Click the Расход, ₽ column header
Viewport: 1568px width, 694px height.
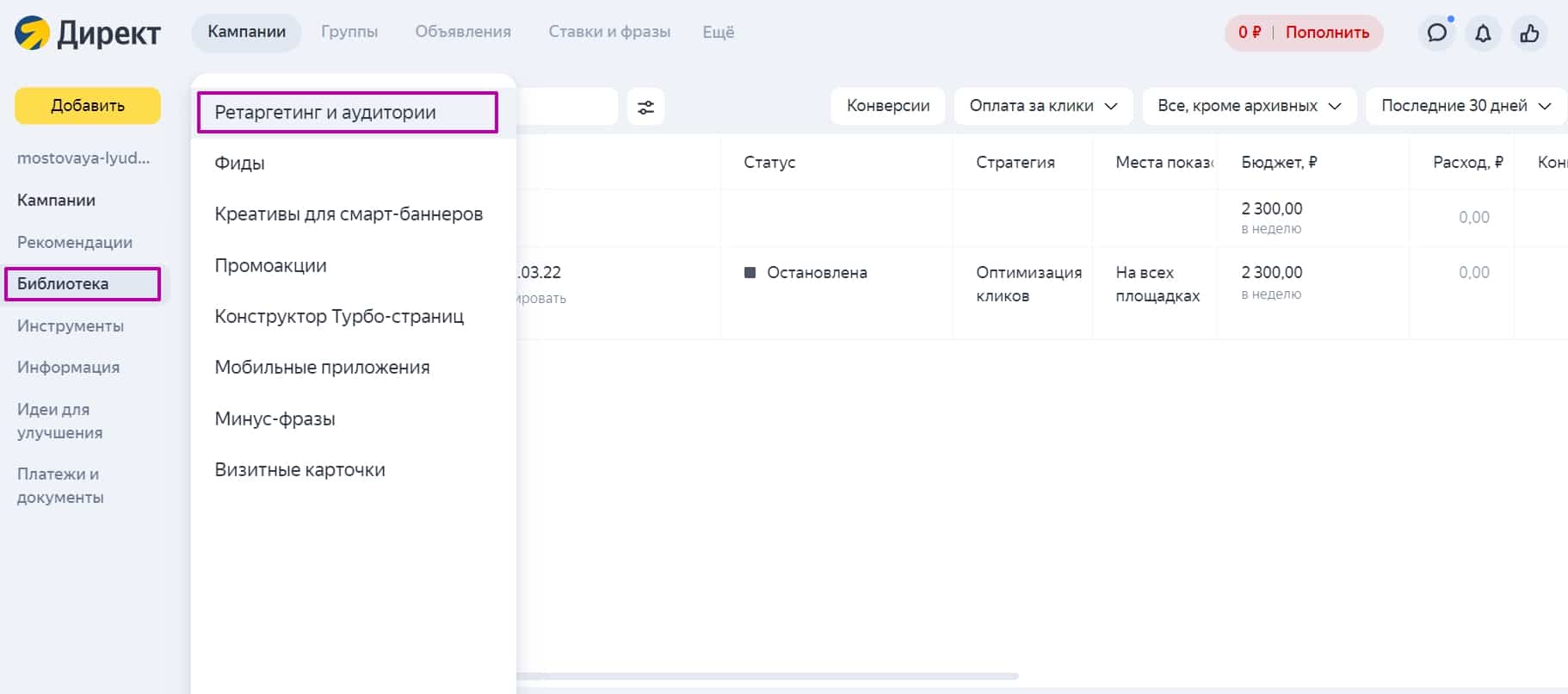[x=1468, y=162]
